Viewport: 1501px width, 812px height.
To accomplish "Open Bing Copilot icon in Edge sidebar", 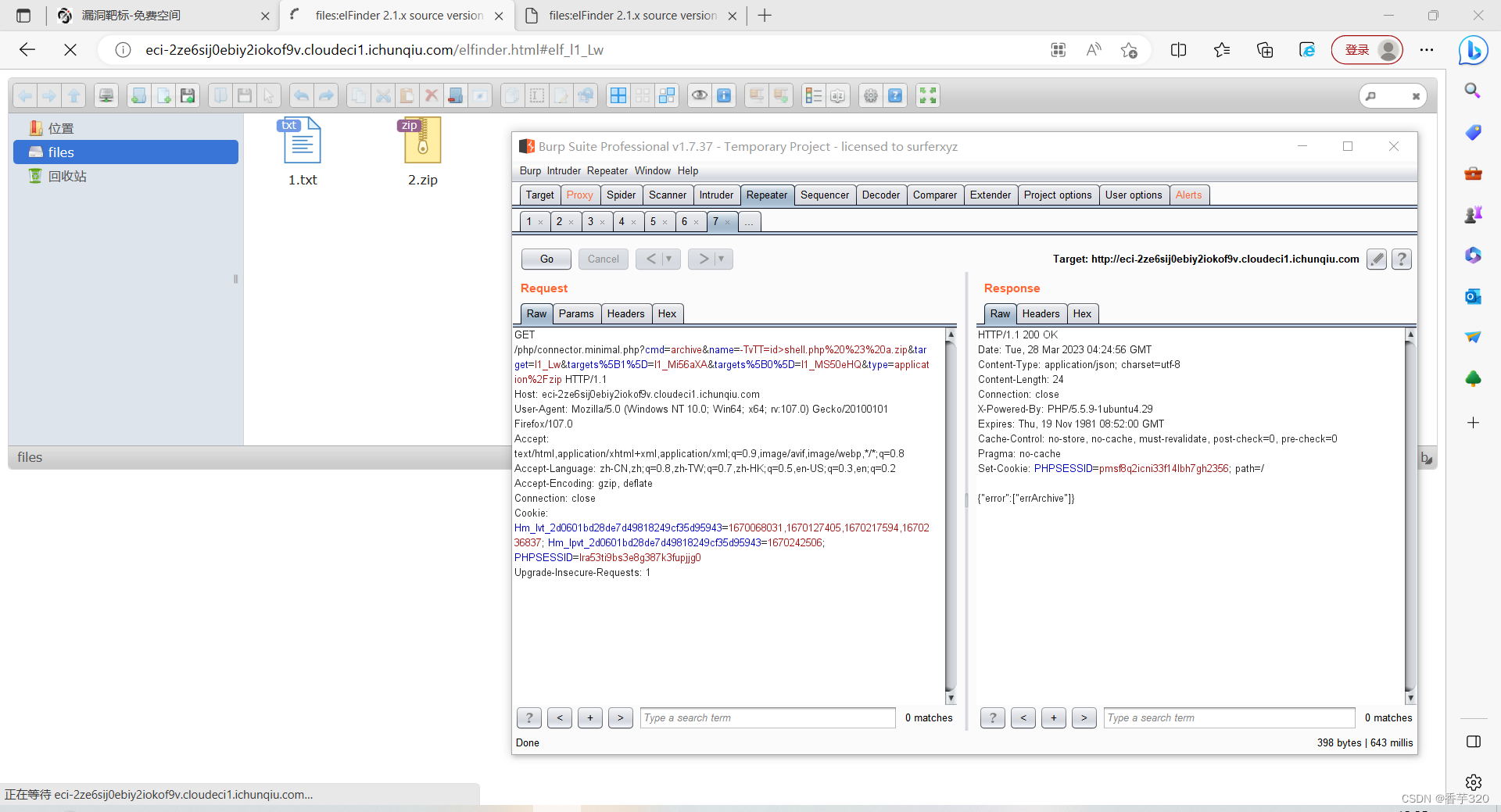I will tap(1473, 51).
